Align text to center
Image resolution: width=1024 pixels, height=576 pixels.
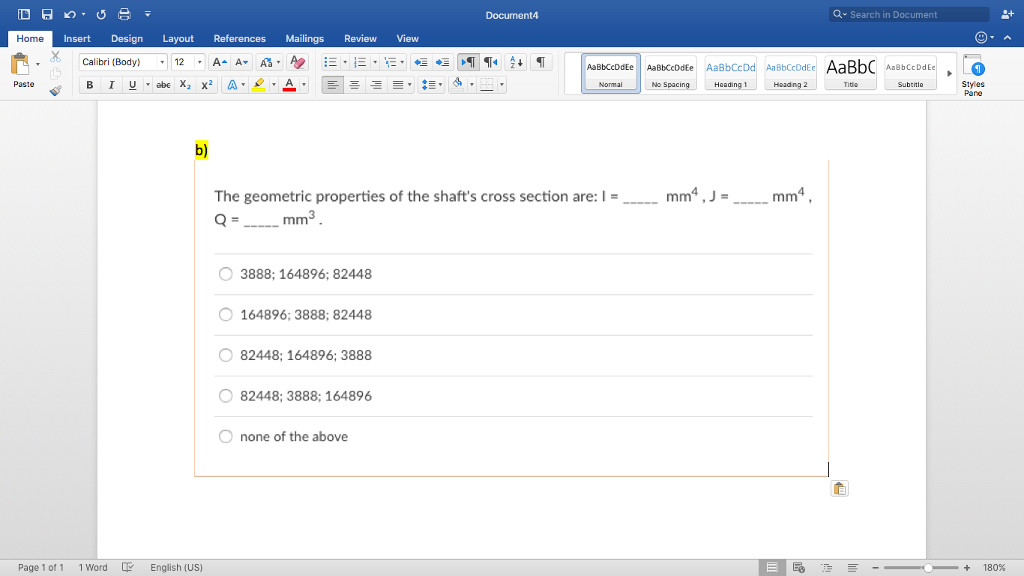(354, 85)
